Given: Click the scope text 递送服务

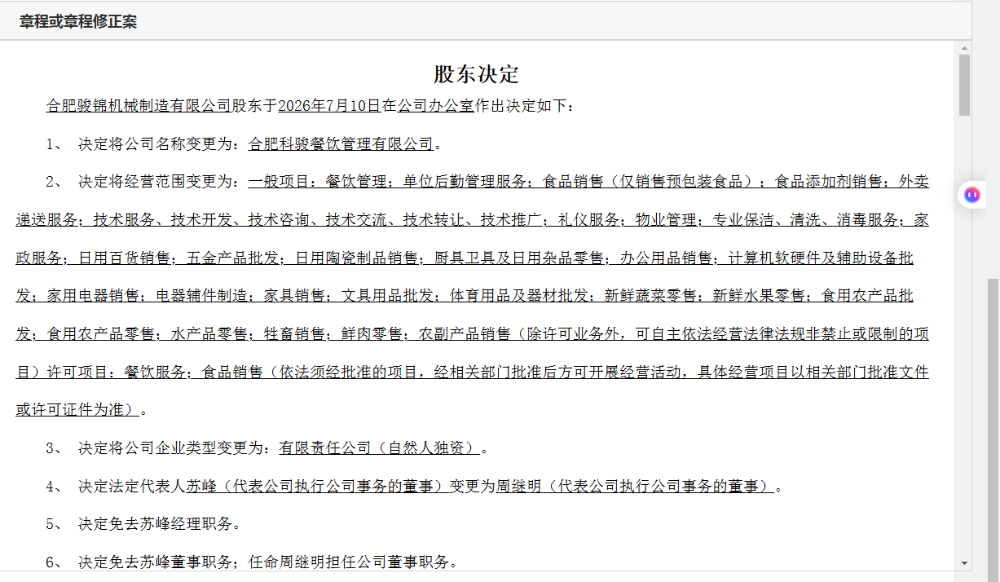Looking at the screenshot, I should [47, 220].
